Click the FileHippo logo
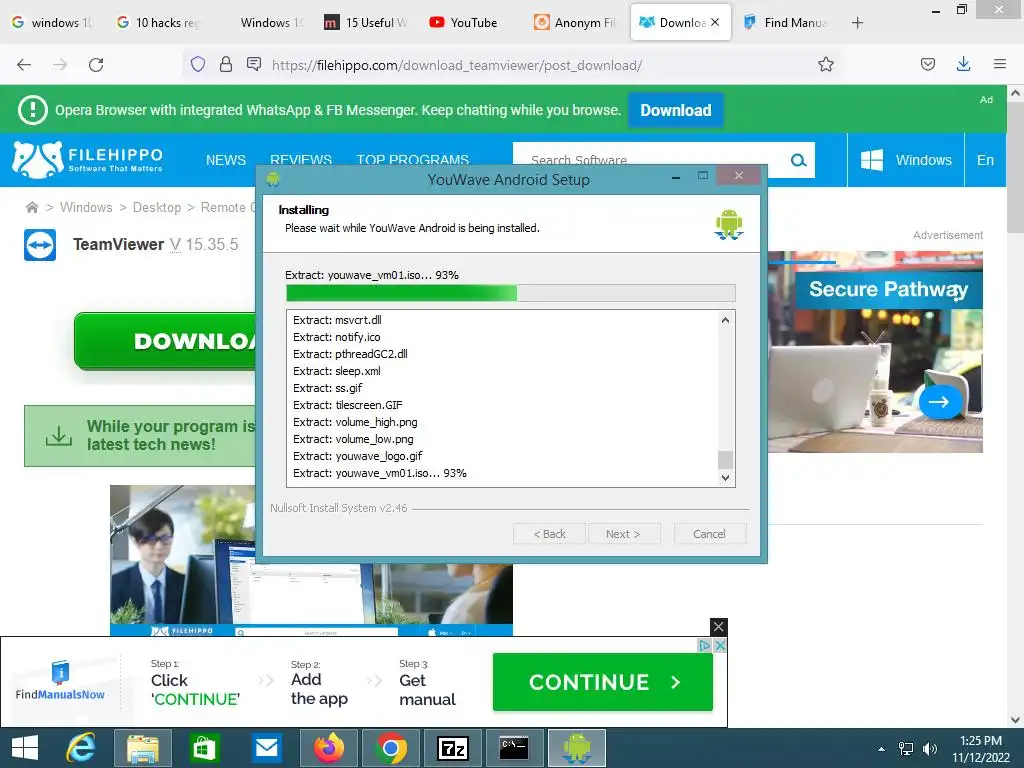The height and width of the screenshot is (768, 1024). tap(88, 160)
